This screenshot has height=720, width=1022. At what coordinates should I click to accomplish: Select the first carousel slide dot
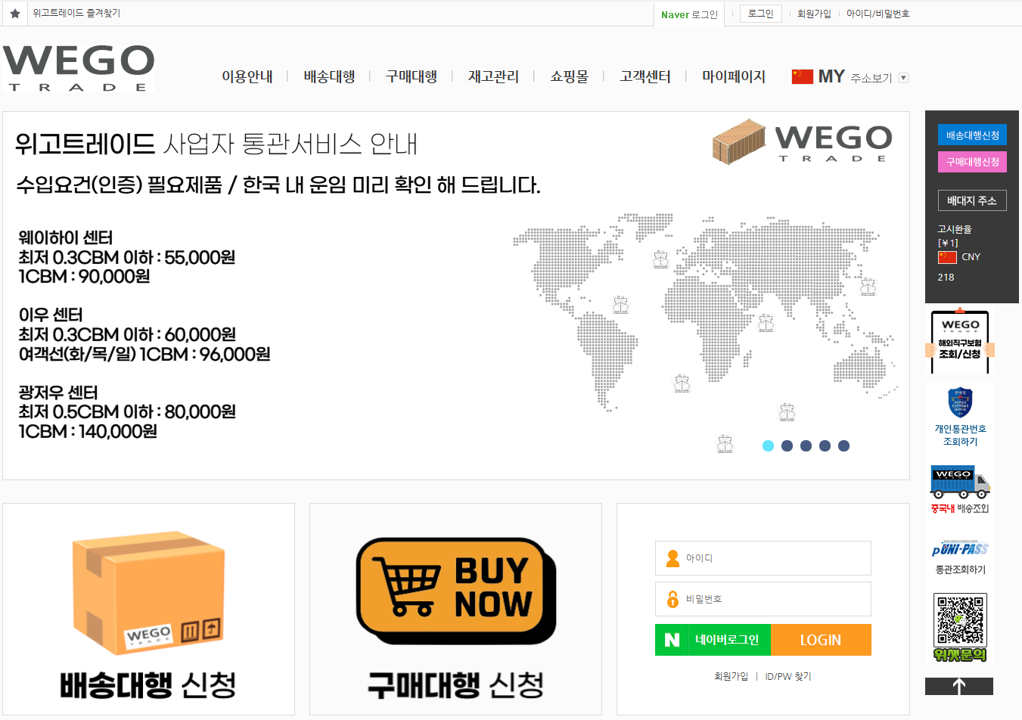click(768, 446)
